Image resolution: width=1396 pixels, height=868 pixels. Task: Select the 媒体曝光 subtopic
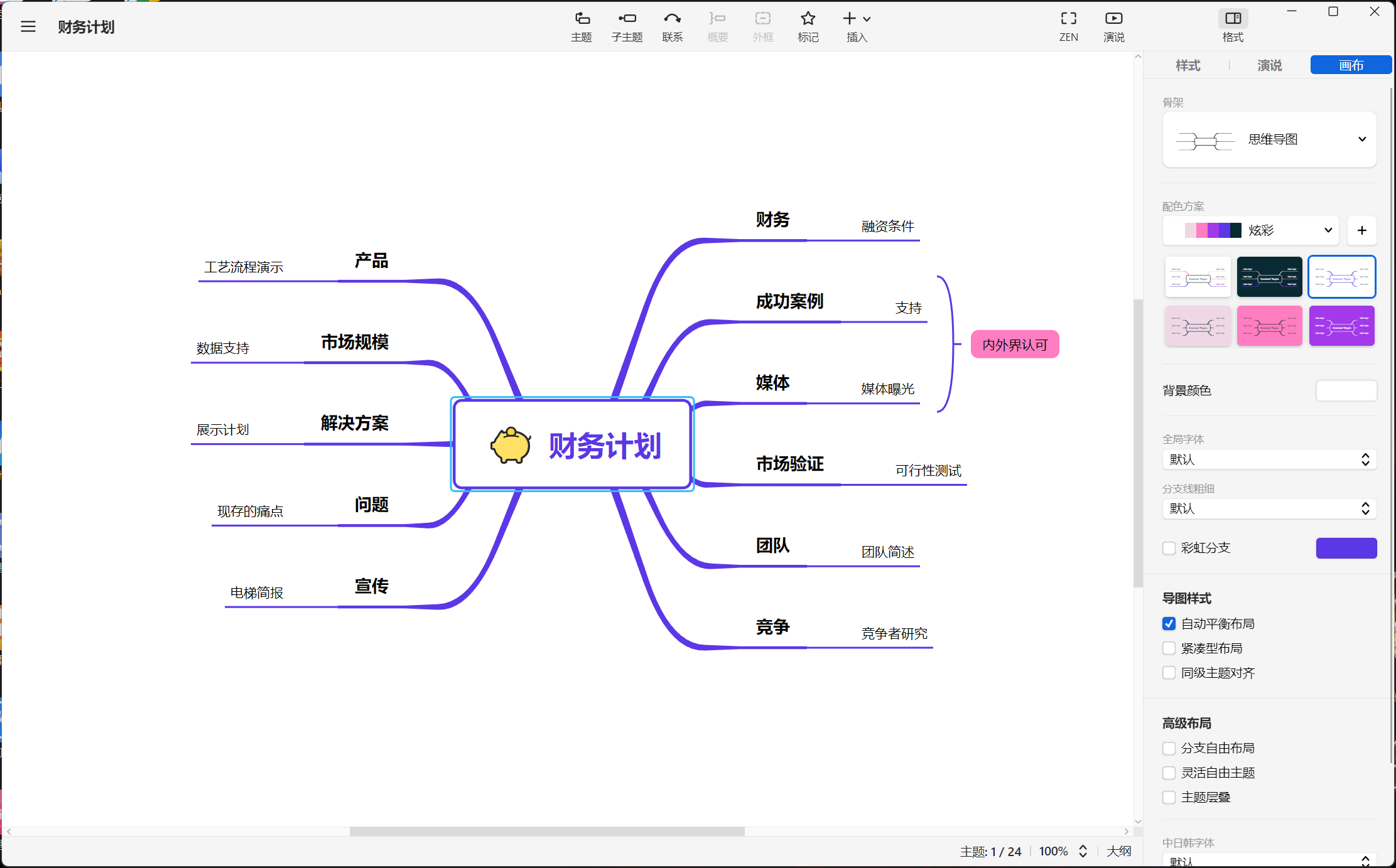[x=887, y=389]
